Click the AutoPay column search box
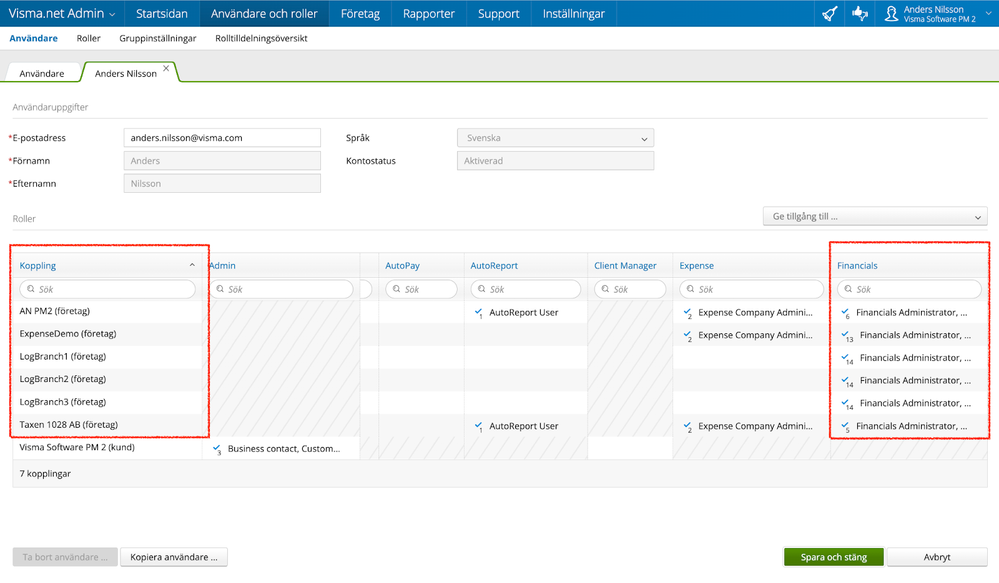This screenshot has height=583, width=999. tap(421, 289)
